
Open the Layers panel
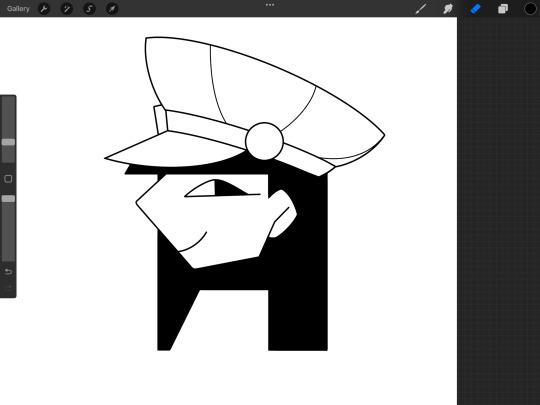pyautogui.click(x=503, y=9)
